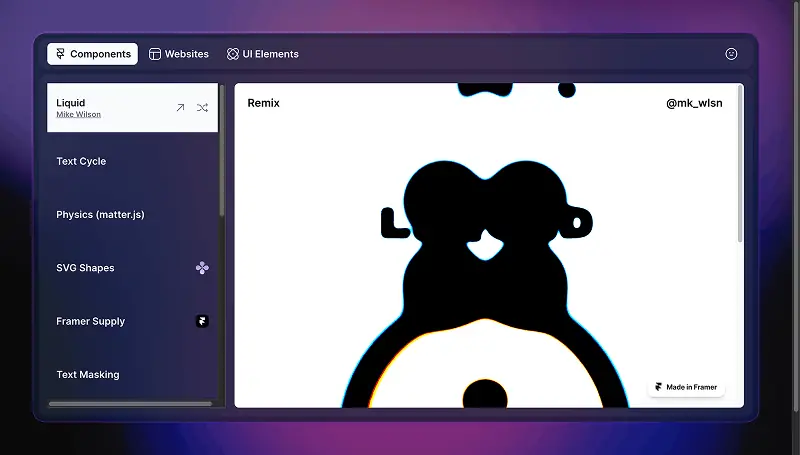Click the horizontal scrollbar under component list

(x=130, y=403)
